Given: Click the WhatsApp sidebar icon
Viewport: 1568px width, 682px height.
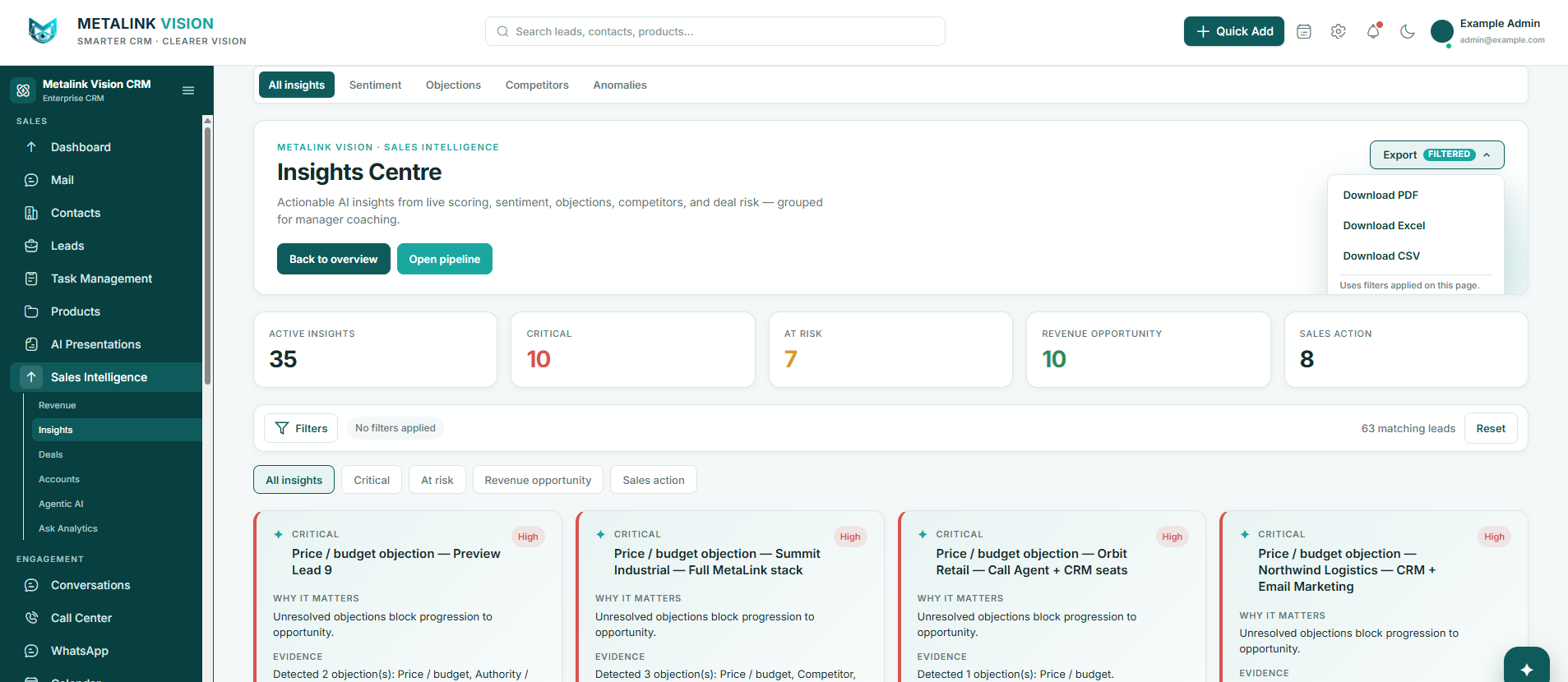Looking at the screenshot, I should [31, 651].
